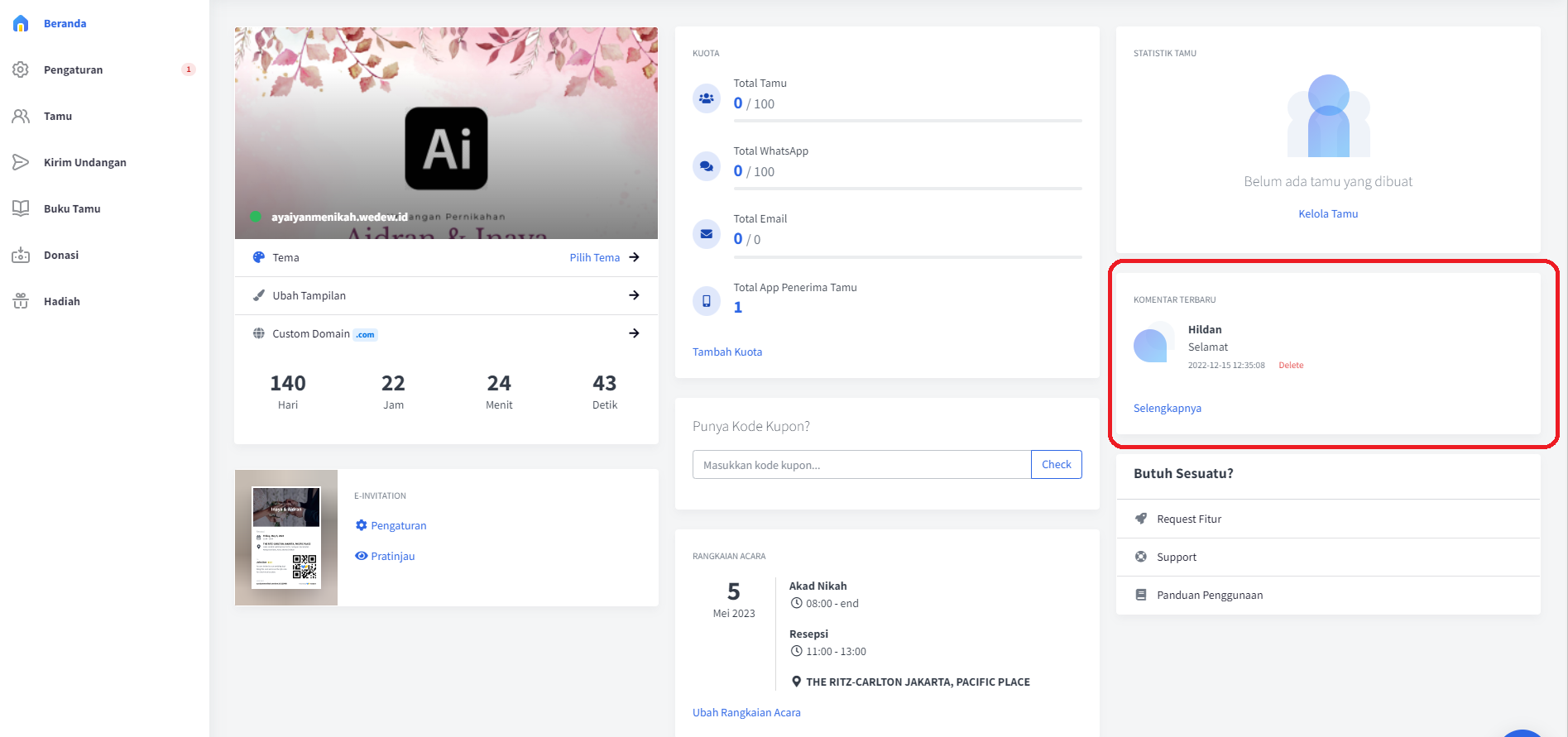Click the clock icon beside Akad Nikah time
1568x737 pixels.
[796, 603]
